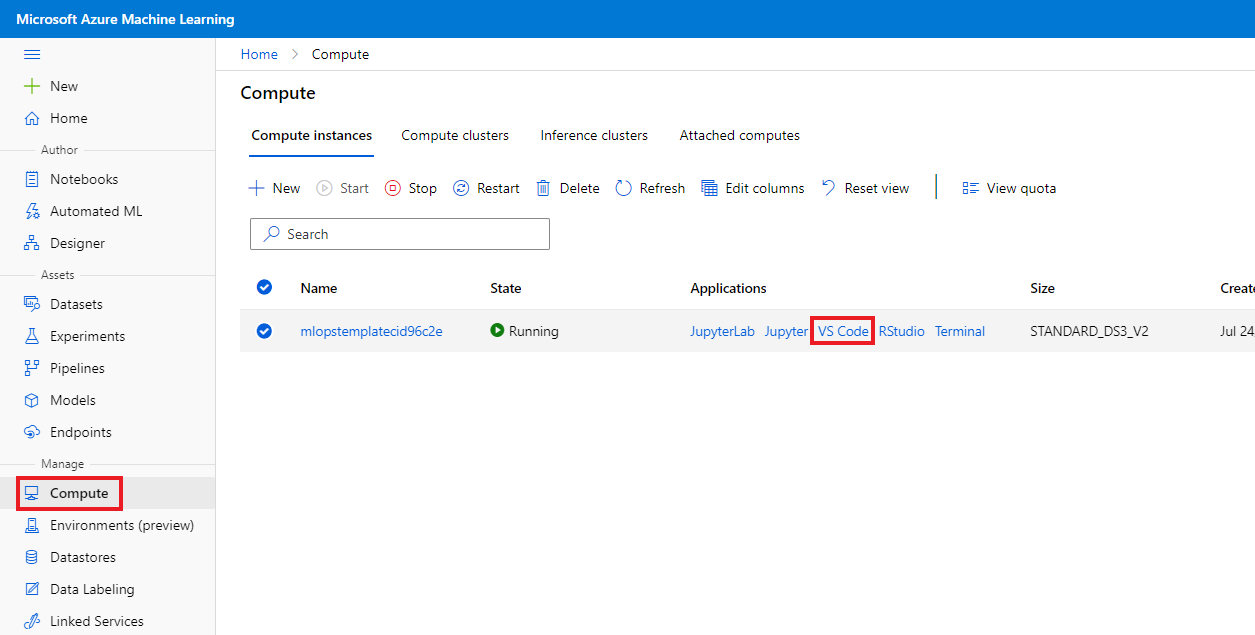
Task: Refresh the compute instances list
Action: pos(650,188)
